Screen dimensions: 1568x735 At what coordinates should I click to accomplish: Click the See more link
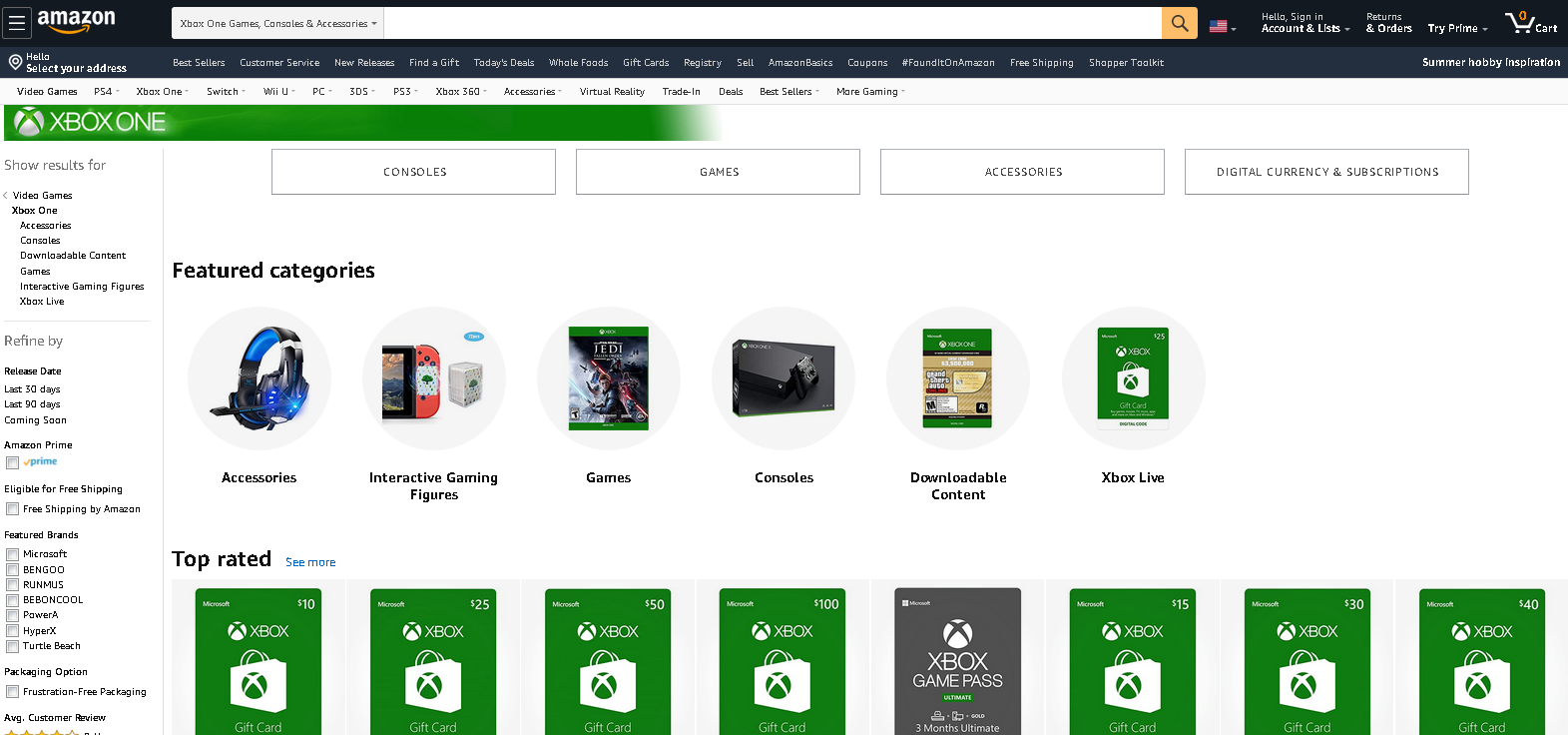[310, 562]
